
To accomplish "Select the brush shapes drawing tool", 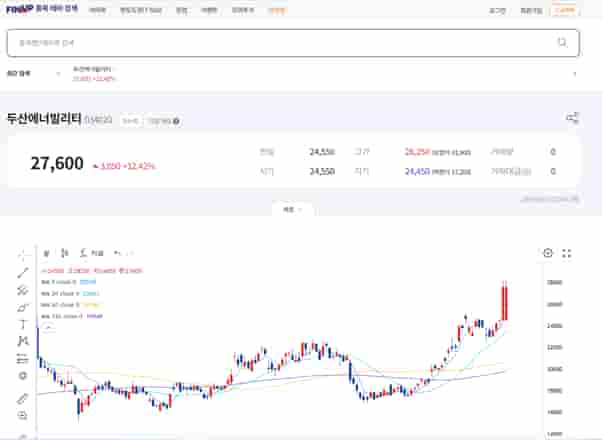I will [23, 308].
